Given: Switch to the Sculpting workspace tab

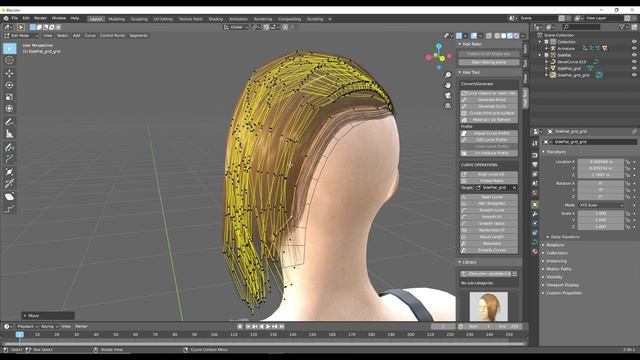Looking at the screenshot, I should (x=139, y=19).
